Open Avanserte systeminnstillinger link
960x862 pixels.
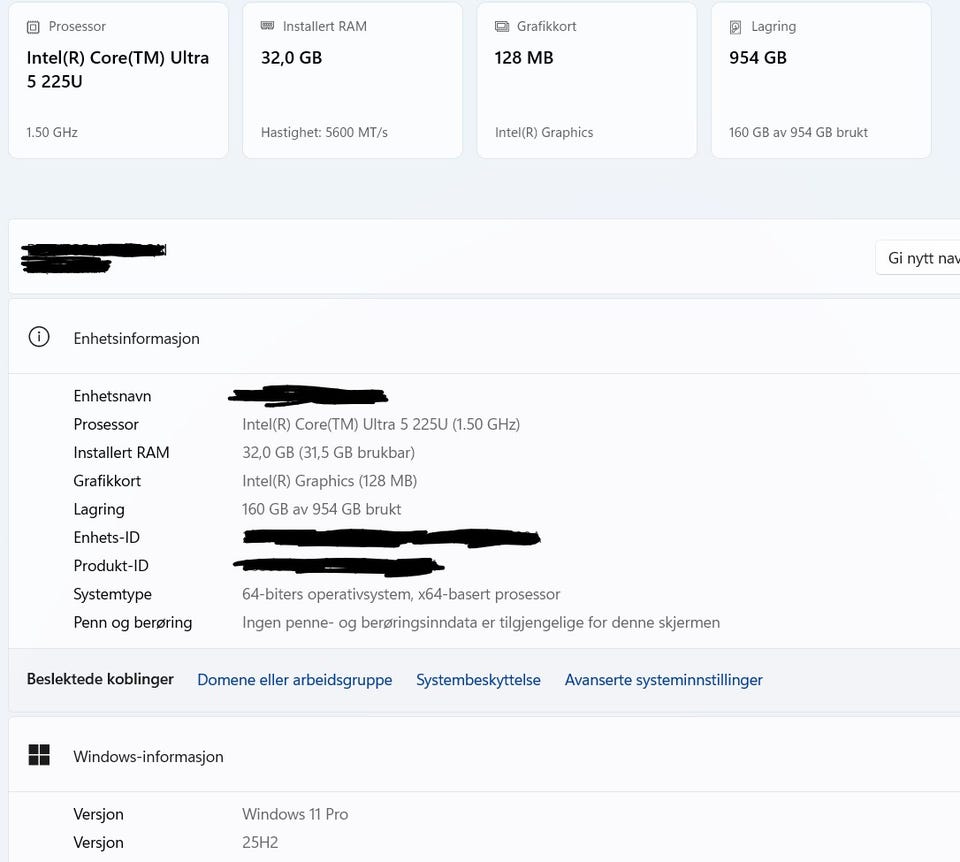pos(664,680)
